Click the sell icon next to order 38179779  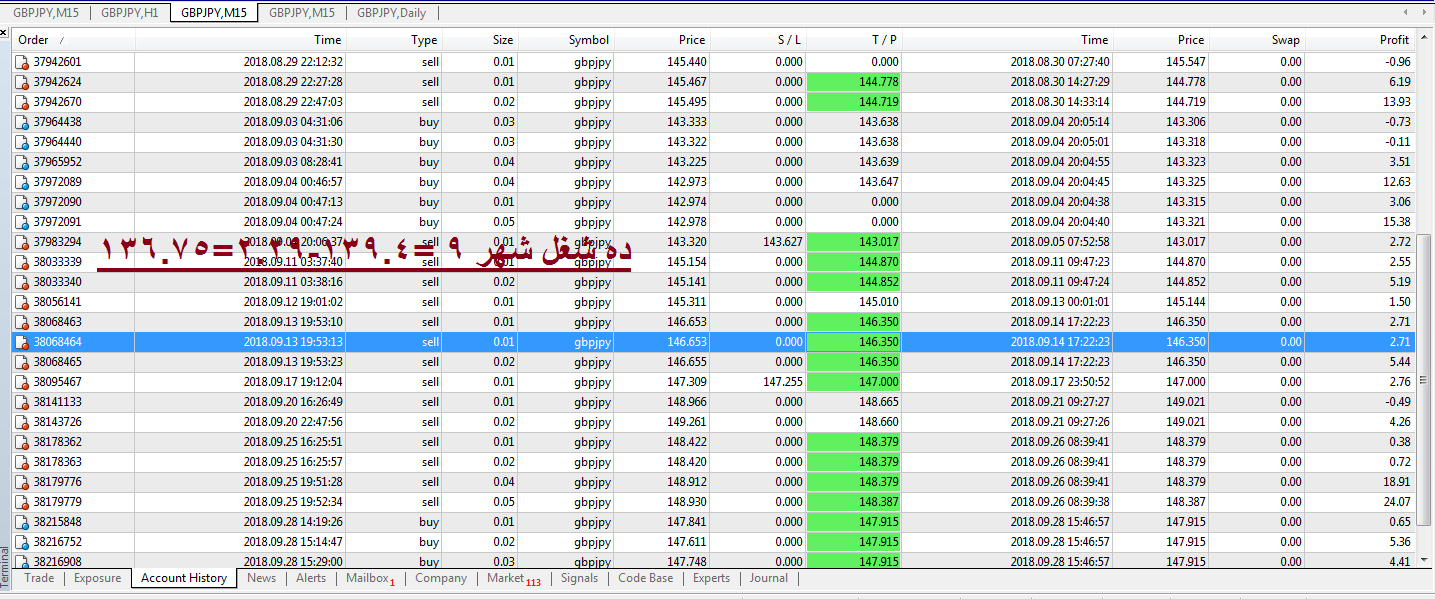click(21, 502)
